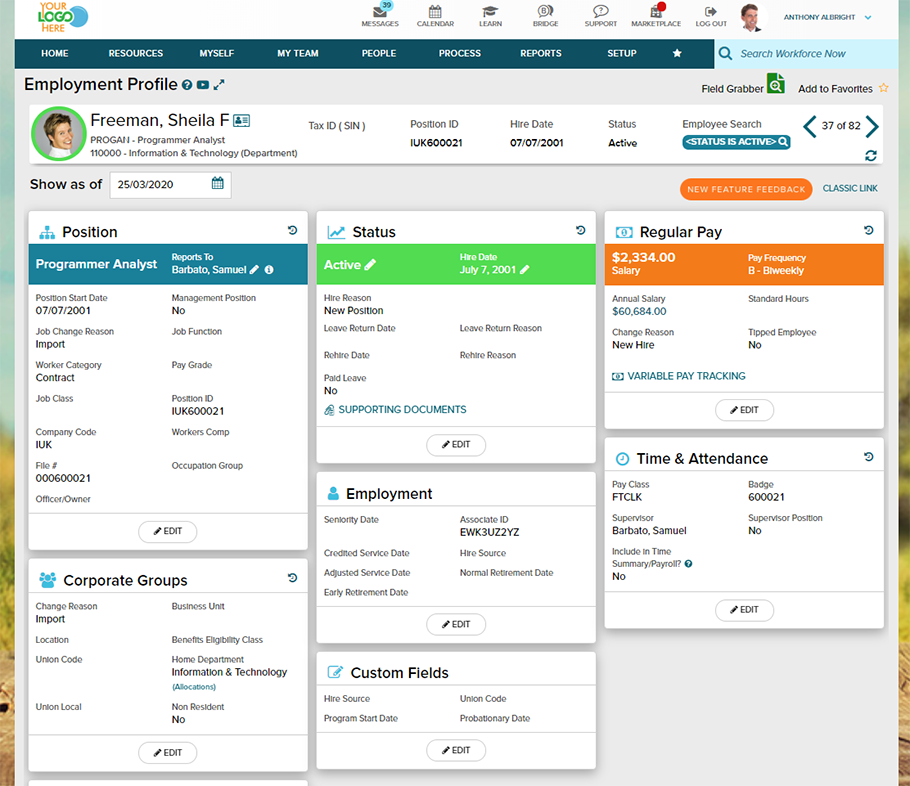910x786 pixels.
Task: Open the Anthony Albright account menu
Action: (822, 17)
